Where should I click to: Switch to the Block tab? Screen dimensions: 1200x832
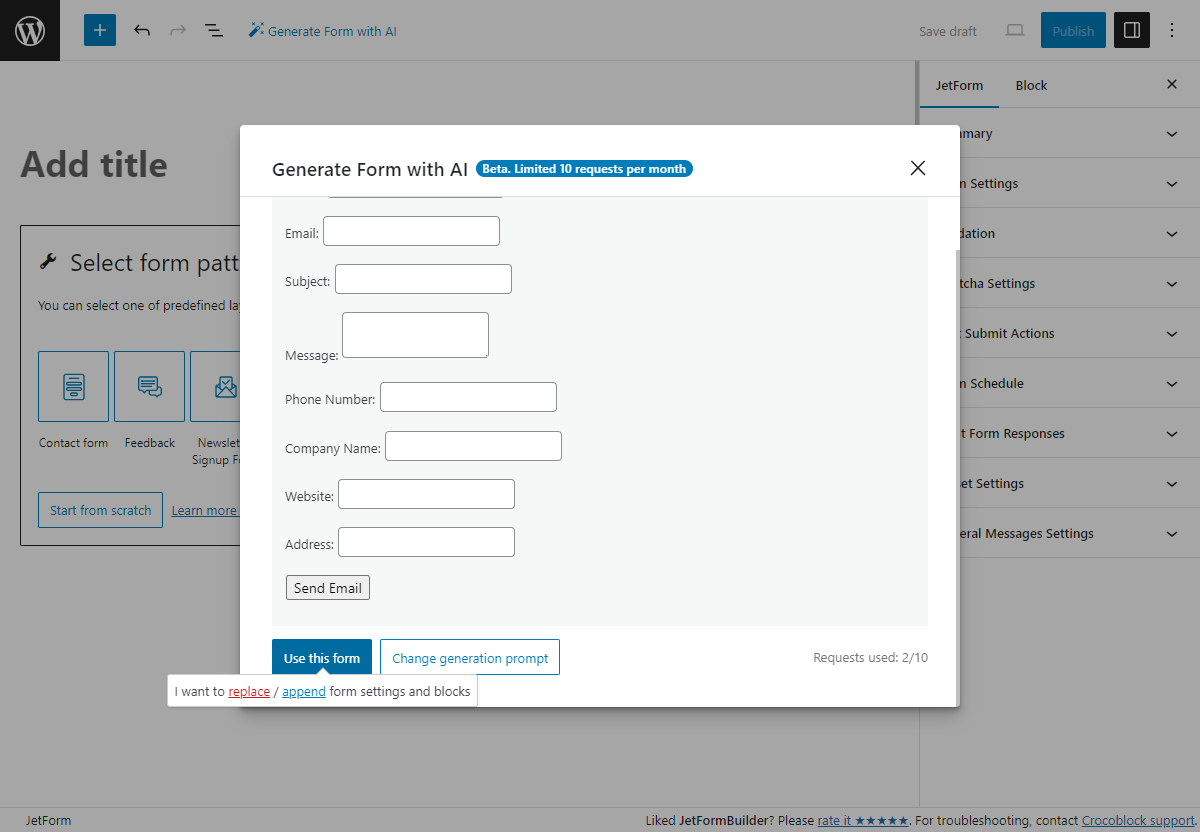click(1030, 85)
